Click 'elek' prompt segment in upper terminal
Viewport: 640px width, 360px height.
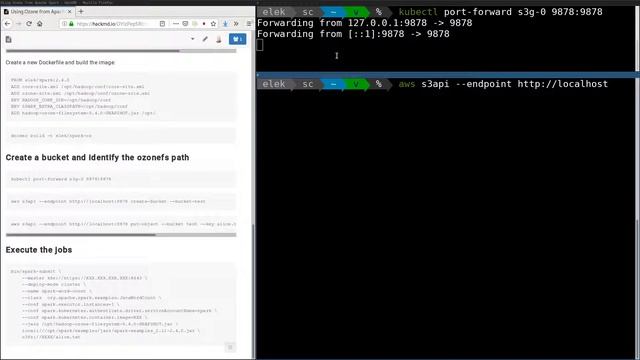coord(273,12)
